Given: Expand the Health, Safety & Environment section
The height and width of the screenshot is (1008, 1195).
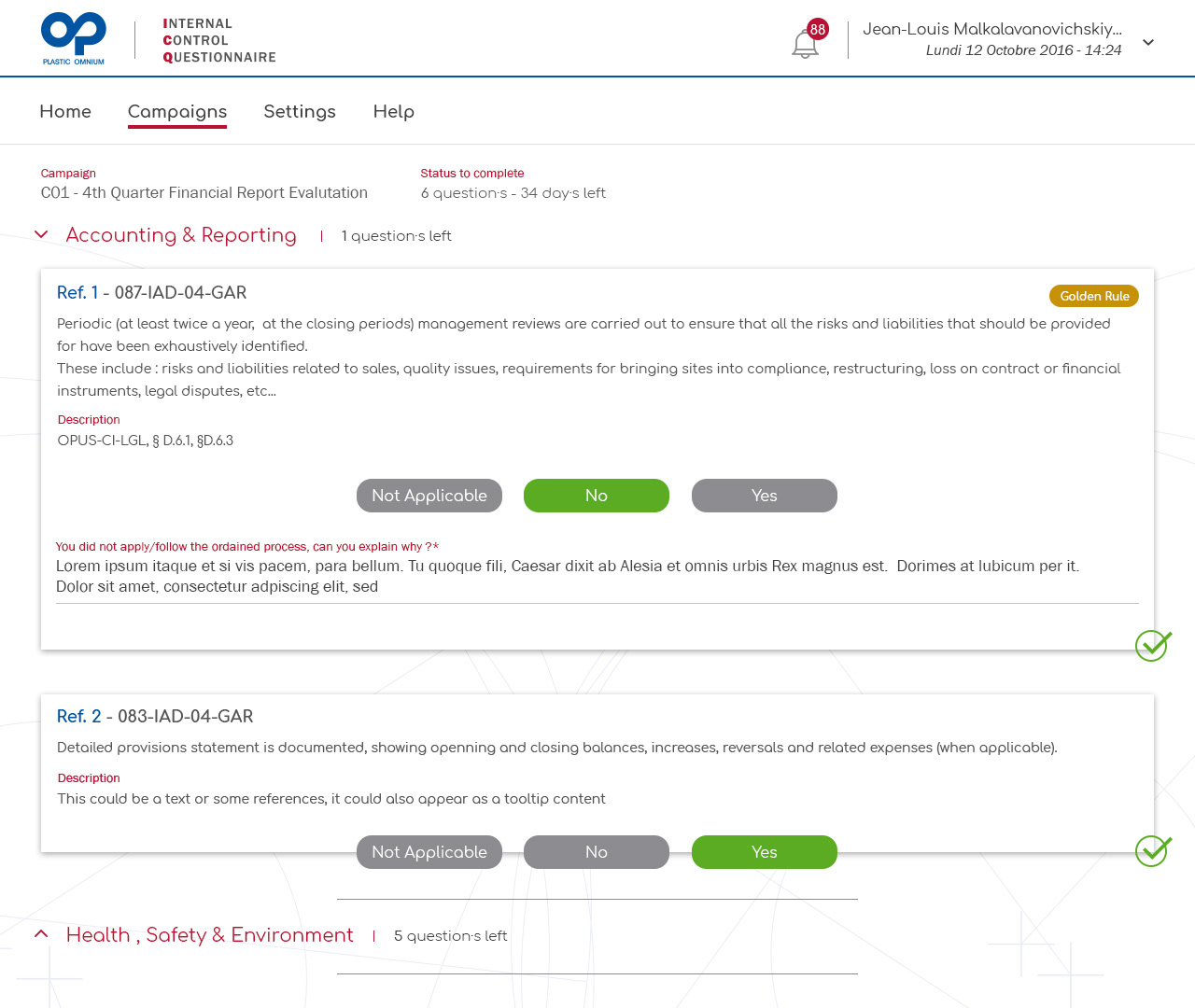Looking at the screenshot, I should click(x=41, y=934).
